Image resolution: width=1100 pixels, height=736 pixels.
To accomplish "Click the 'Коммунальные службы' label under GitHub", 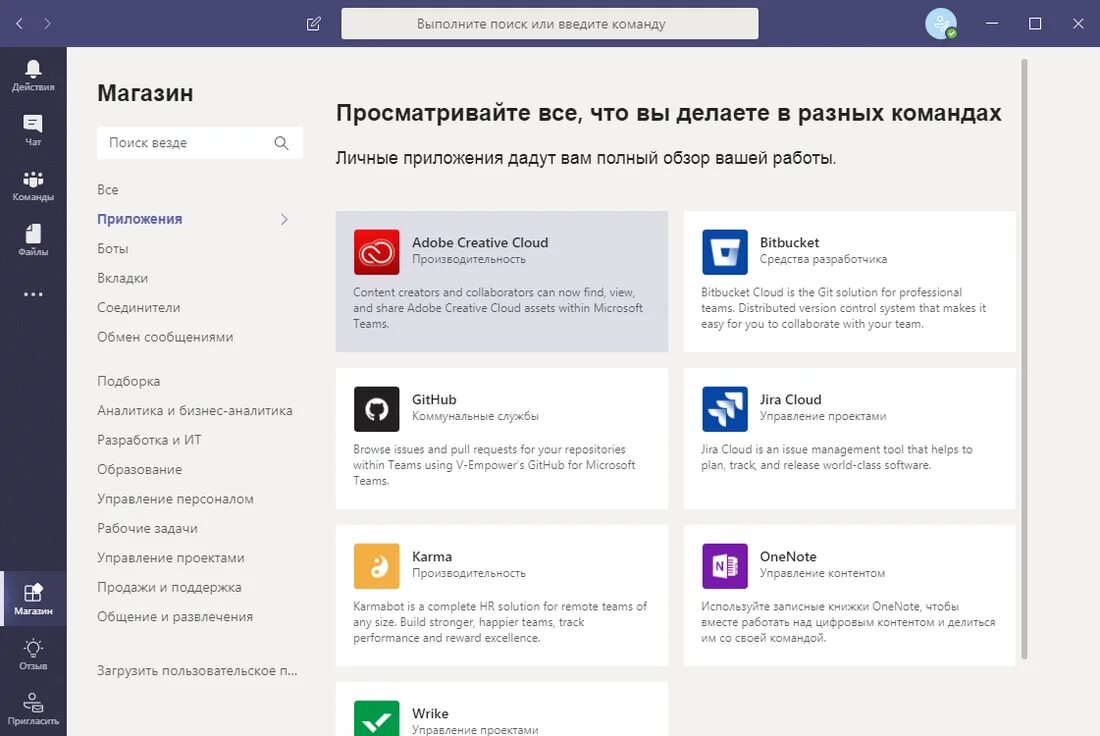I will [x=475, y=416].
